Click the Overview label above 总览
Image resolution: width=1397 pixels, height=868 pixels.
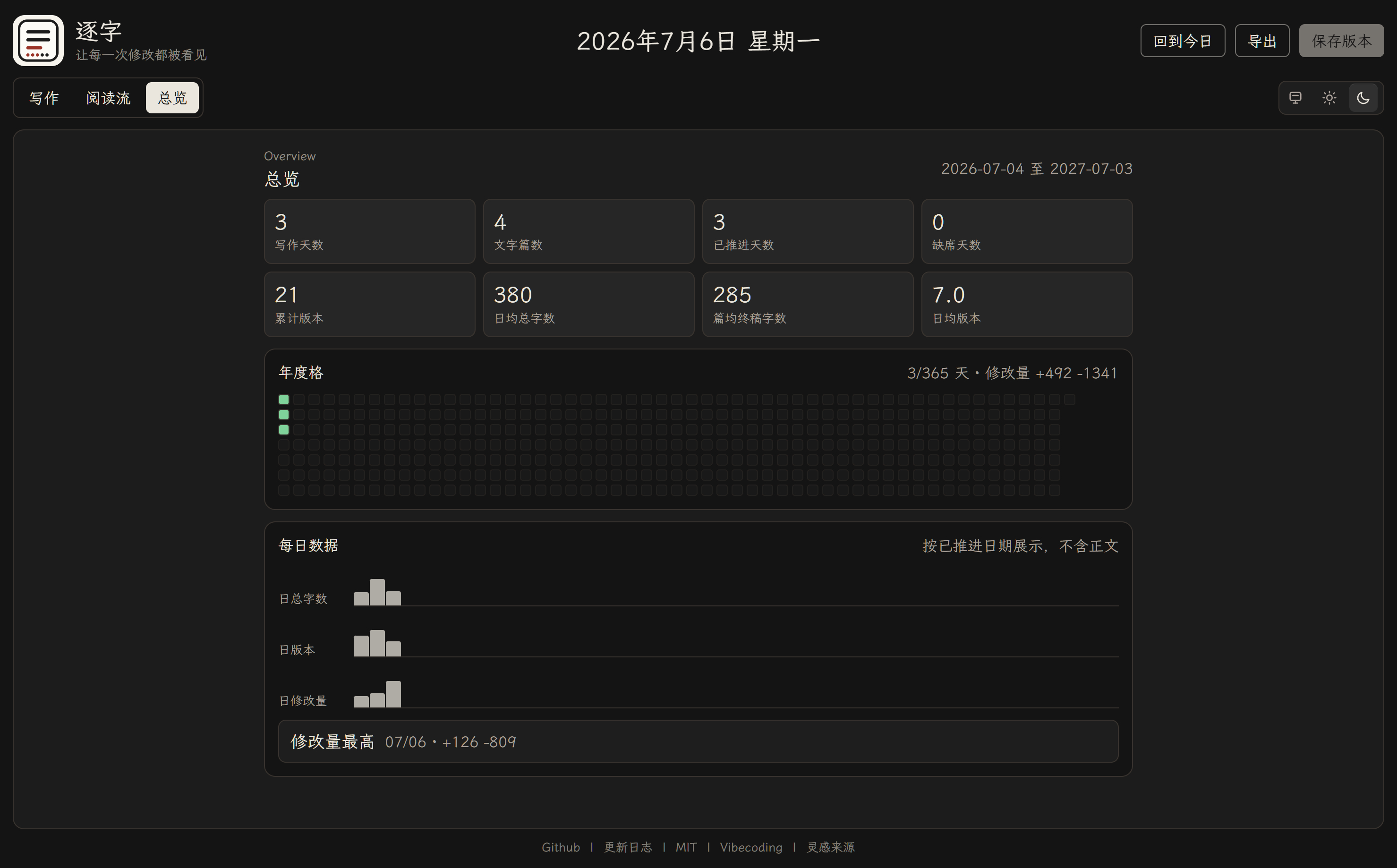[x=290, y=156]
